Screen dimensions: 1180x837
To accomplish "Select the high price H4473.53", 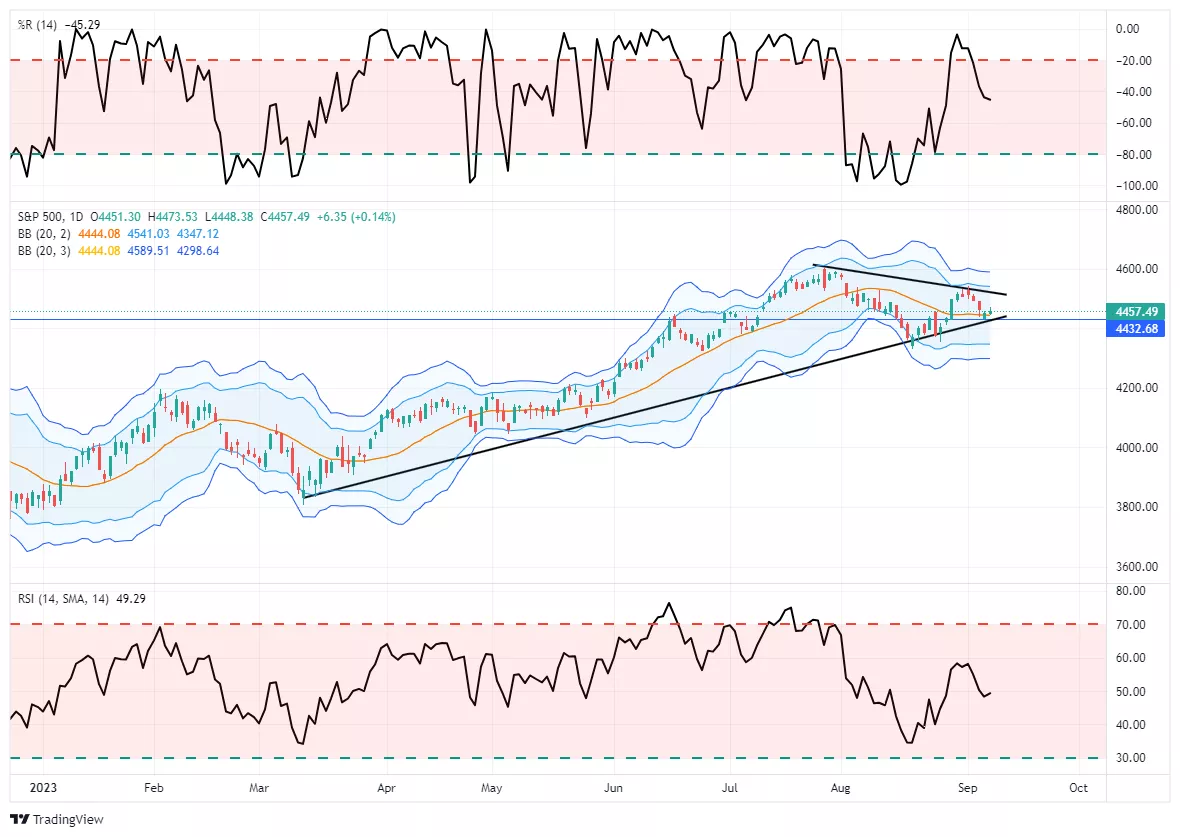I will pos(172,217).
